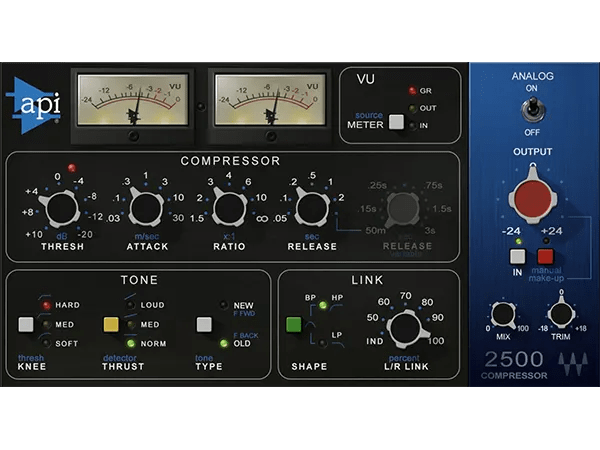Click the band-pass curve icon
Image resolution: width=600 pixels, height=450 pixels.
click(x=310, y=325)
